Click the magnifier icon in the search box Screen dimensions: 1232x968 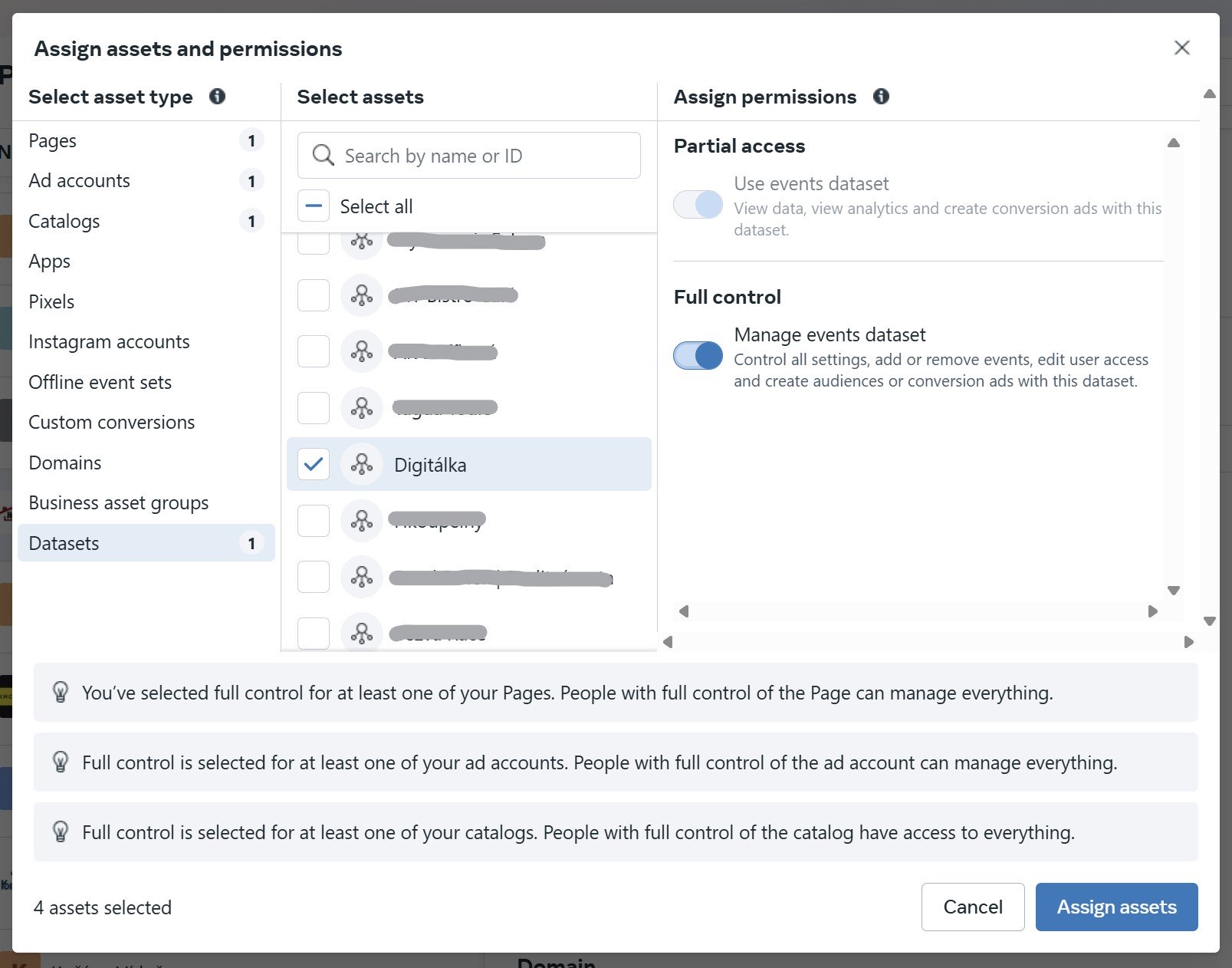(323, 156)
